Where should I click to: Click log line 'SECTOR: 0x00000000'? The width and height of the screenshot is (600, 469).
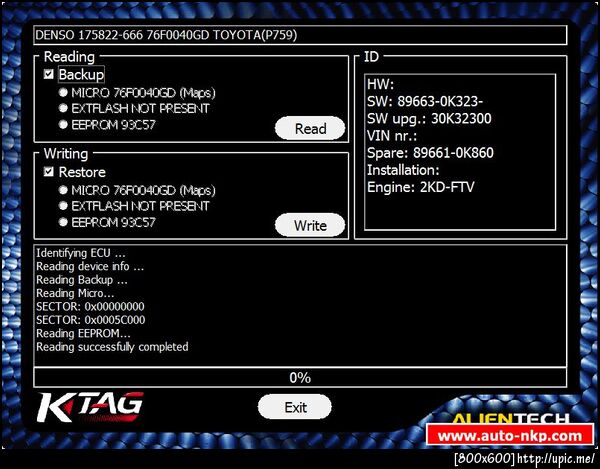[x=90, y=306]
